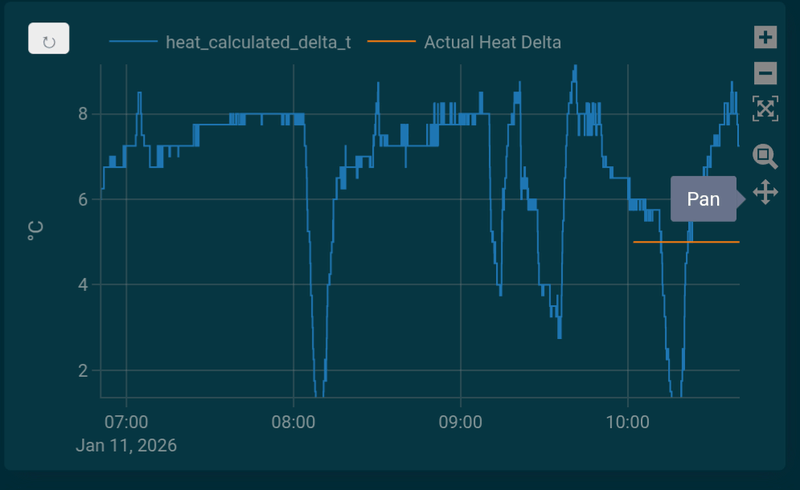
Task: Activate the Pan tool arrows icon
Action: [765, 192]
